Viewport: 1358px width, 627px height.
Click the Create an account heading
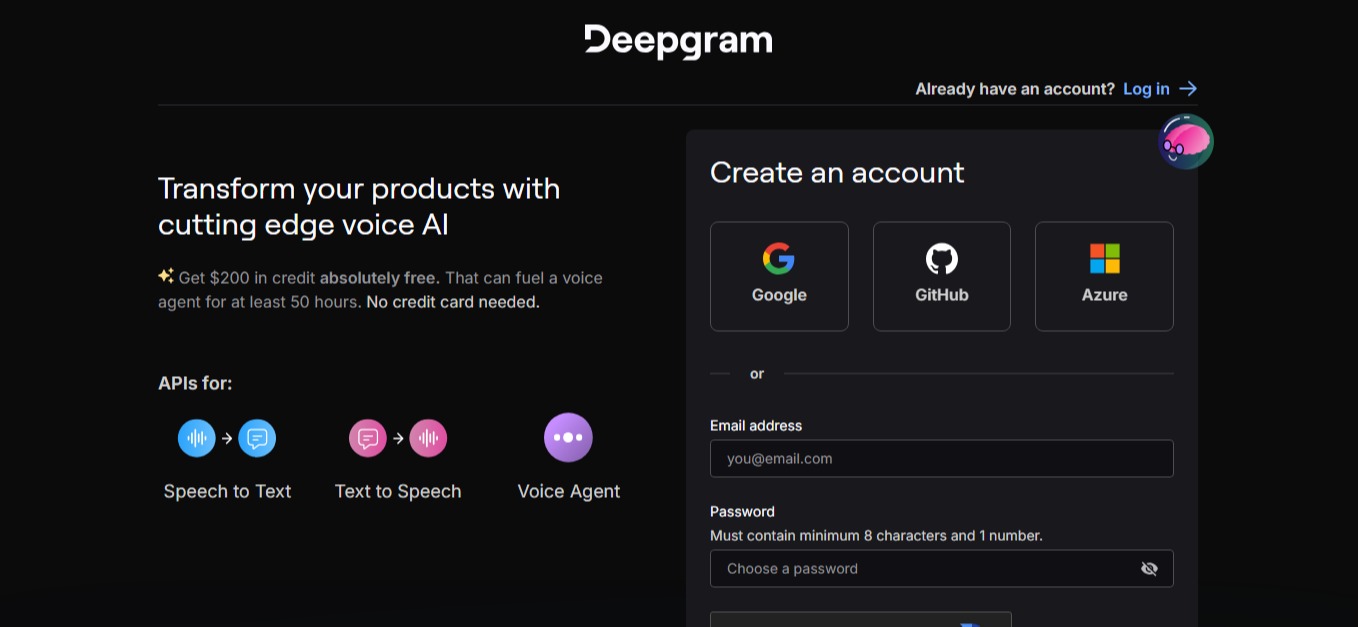point(837,172)
